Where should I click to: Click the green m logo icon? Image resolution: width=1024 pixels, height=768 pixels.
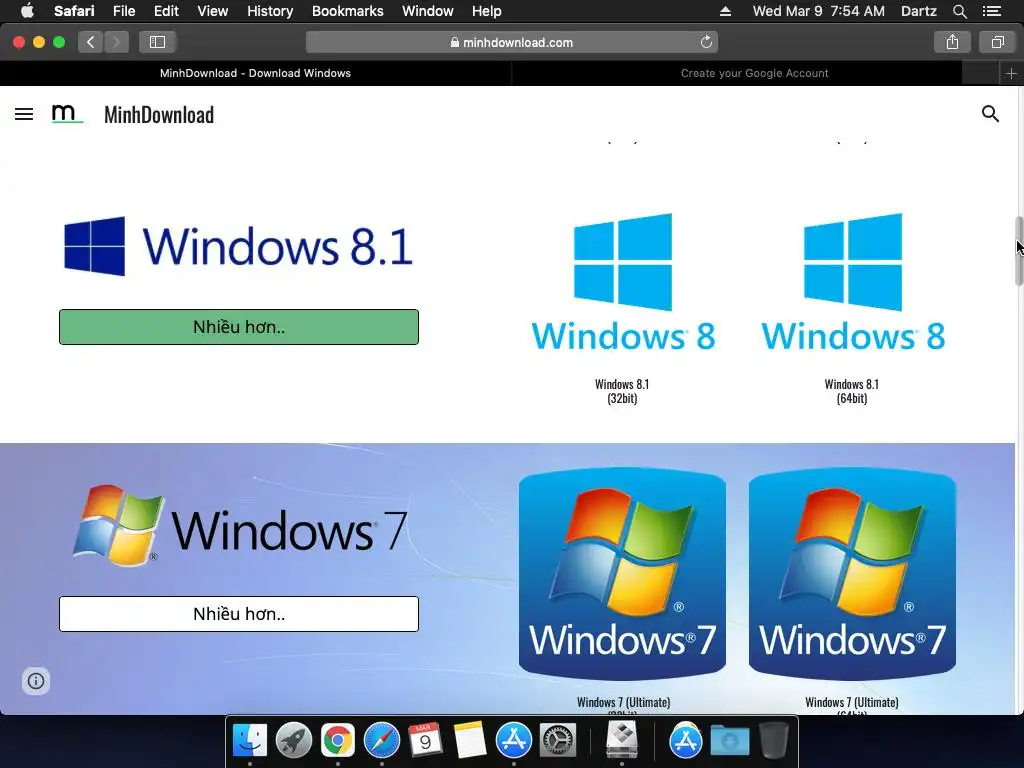pyautogui.click(x=67, y=114)
